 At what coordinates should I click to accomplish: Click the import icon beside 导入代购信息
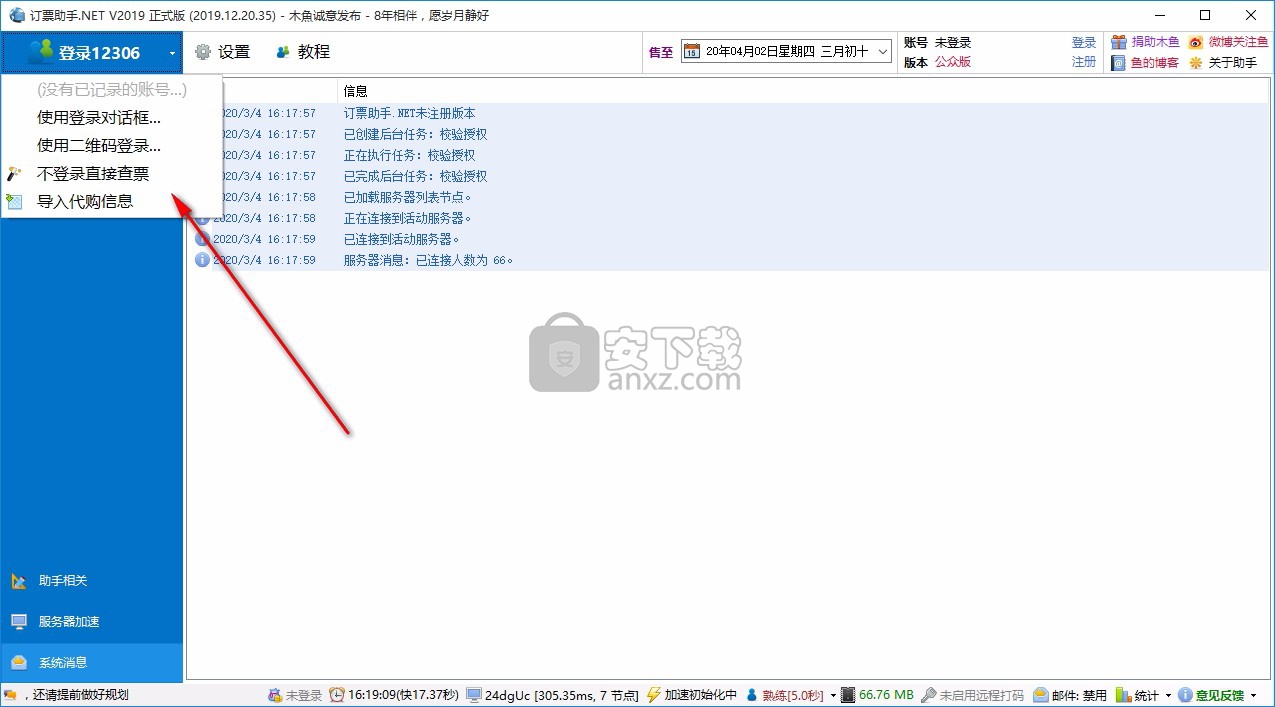pyautogui.click(x=14, y=201)
